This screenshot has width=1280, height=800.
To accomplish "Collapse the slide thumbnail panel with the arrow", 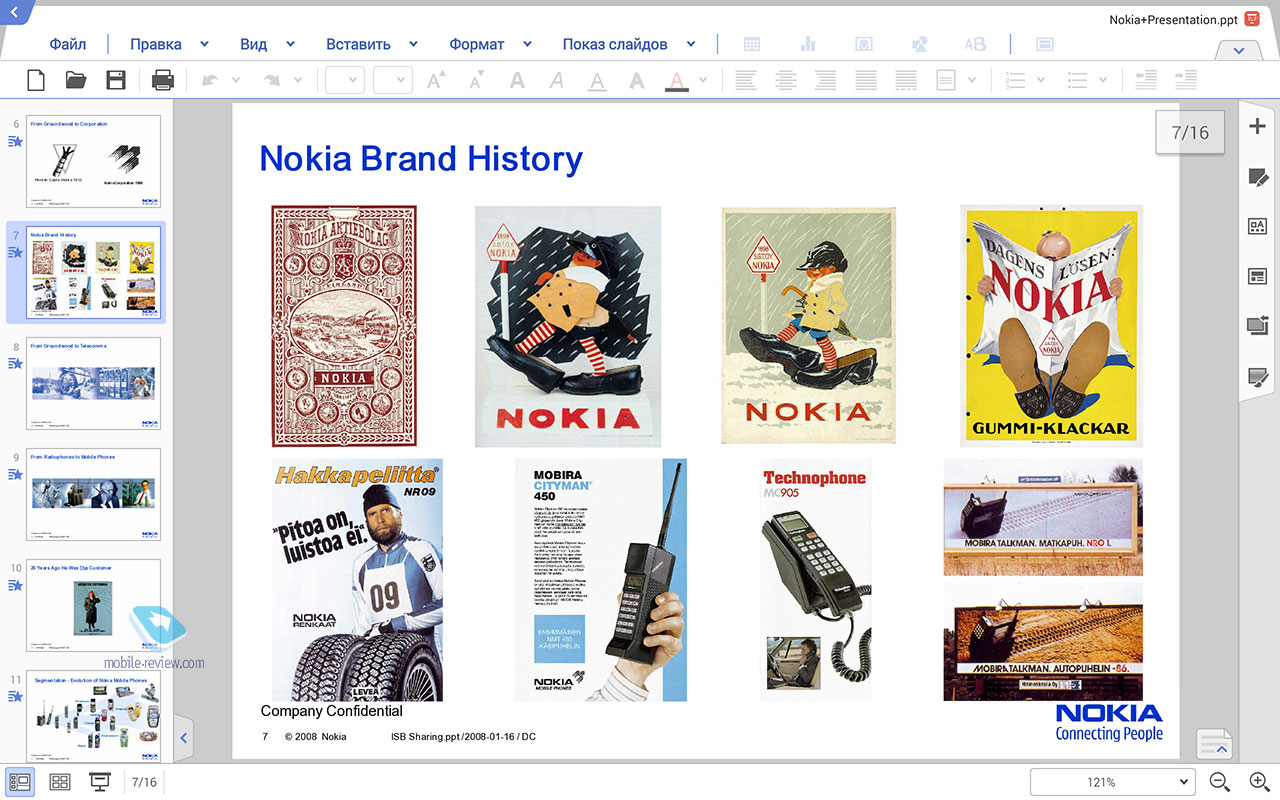I will tap(183, 738).
